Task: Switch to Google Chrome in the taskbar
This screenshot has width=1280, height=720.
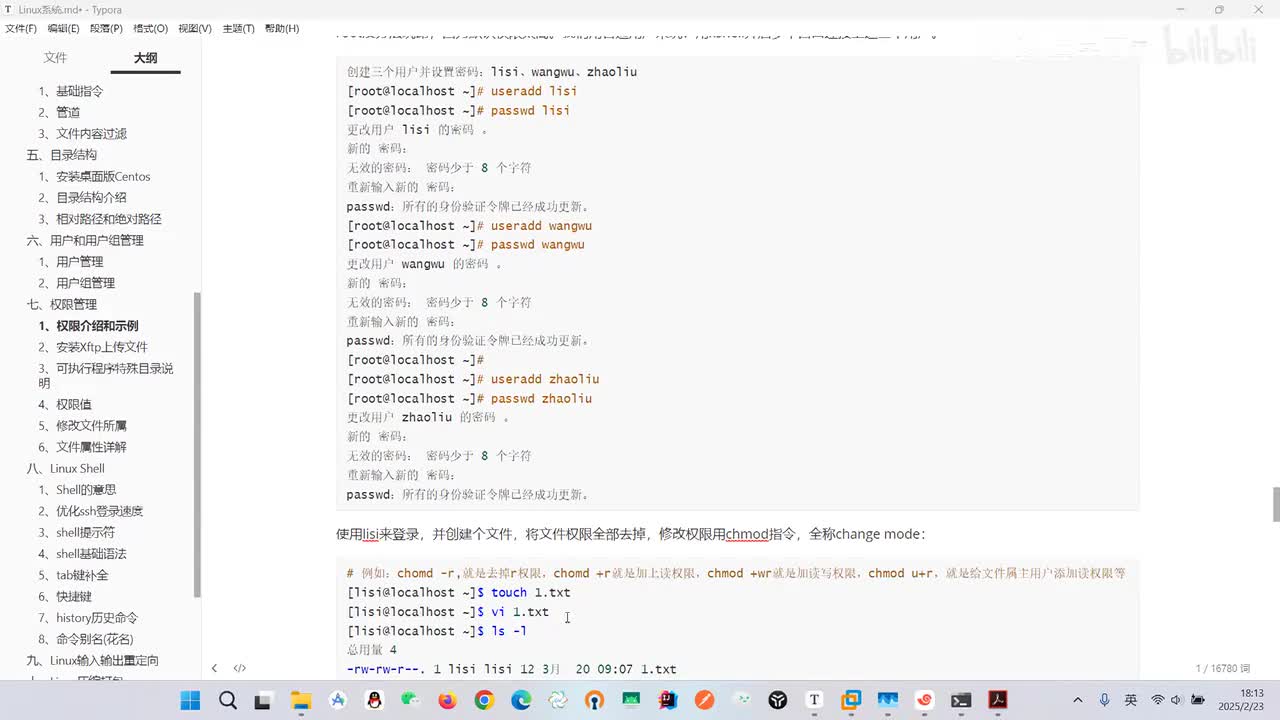Action: point(484,700)
